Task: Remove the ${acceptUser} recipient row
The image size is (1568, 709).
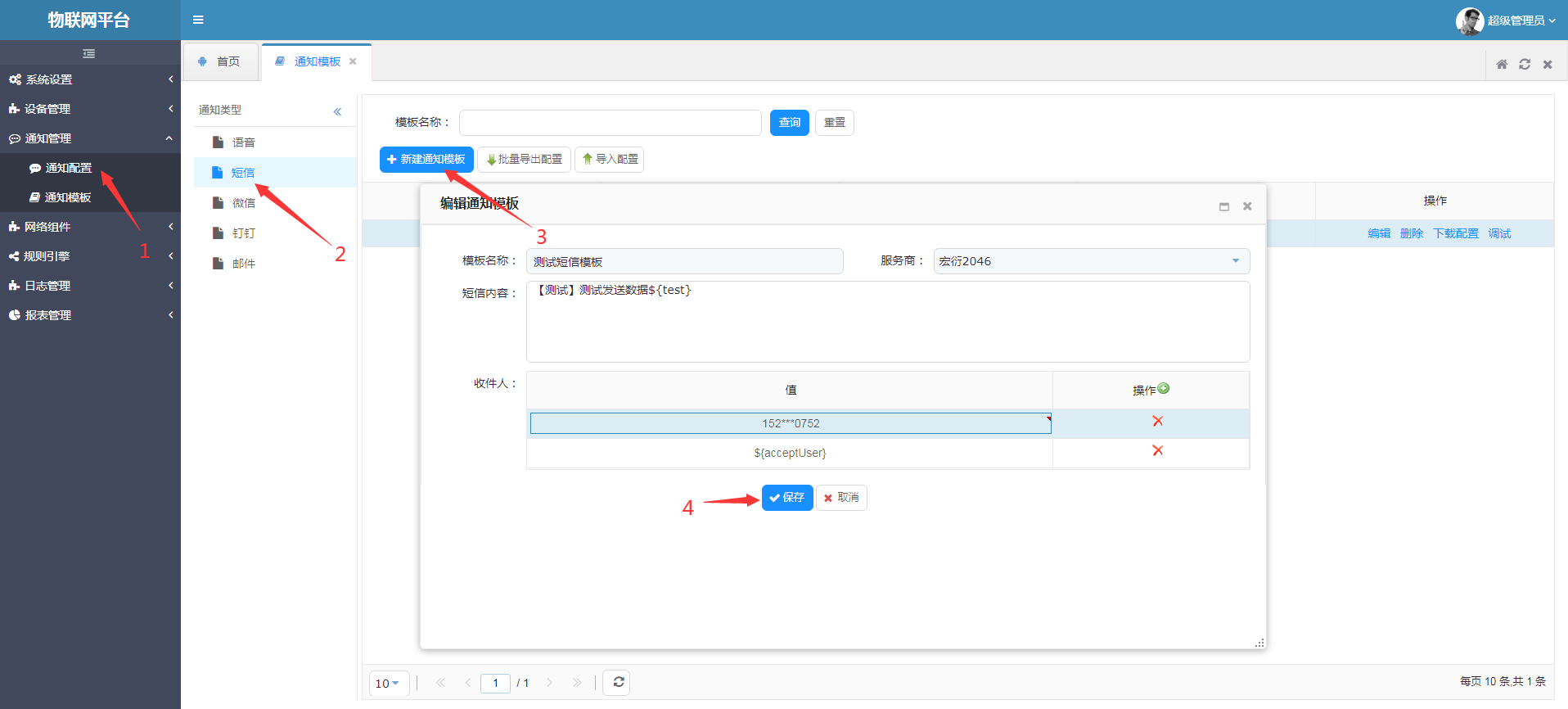Action: 1157,450
